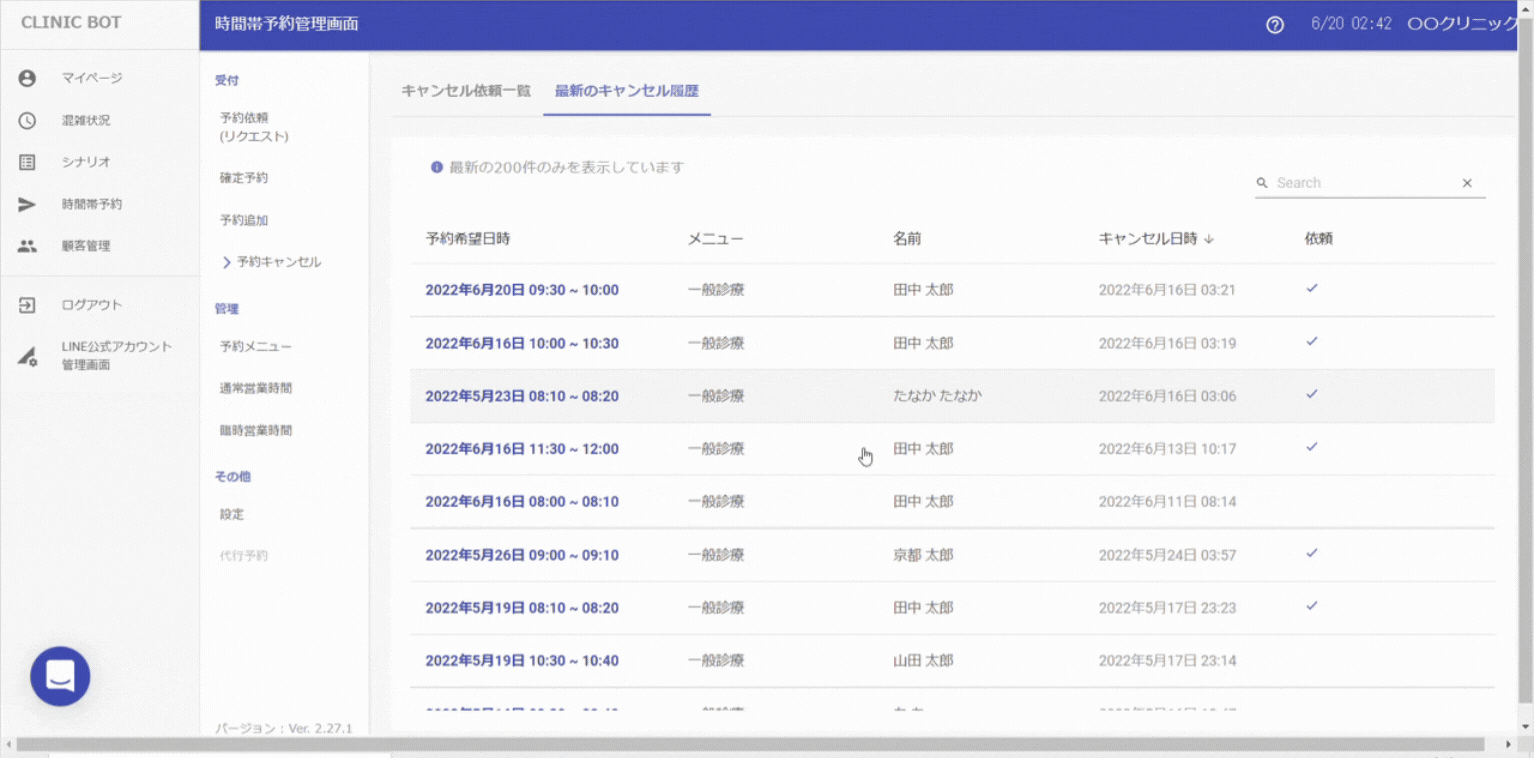Click the 依頼 checkmark for the 09:30 row
Screen dimensions: 1534x758
[x=1312, y=289]
